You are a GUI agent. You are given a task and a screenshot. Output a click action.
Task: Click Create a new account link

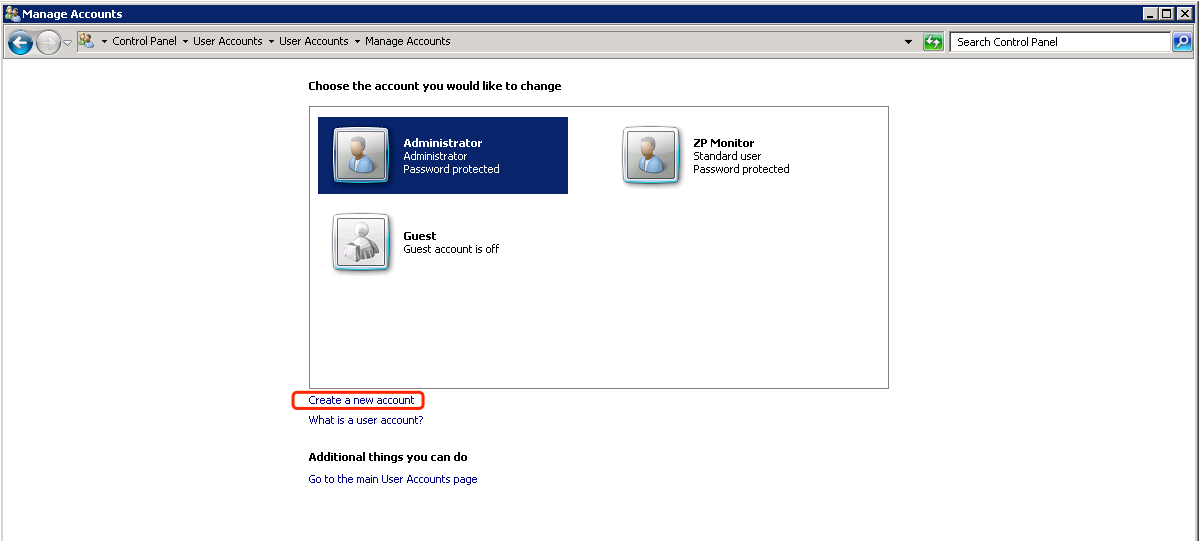click(361, 400)
